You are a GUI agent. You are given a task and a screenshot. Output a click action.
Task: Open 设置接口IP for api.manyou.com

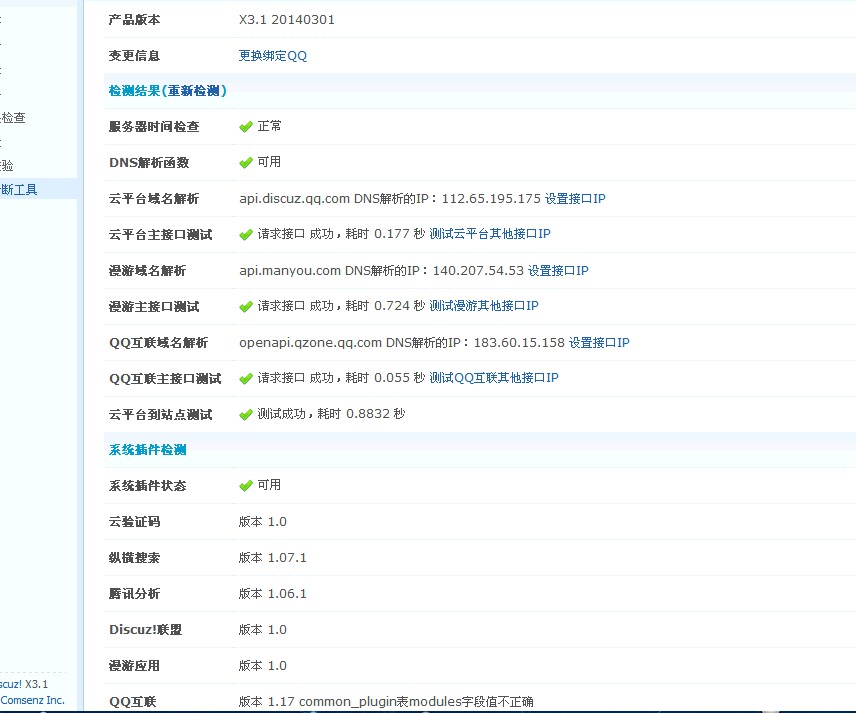[558, 271]
